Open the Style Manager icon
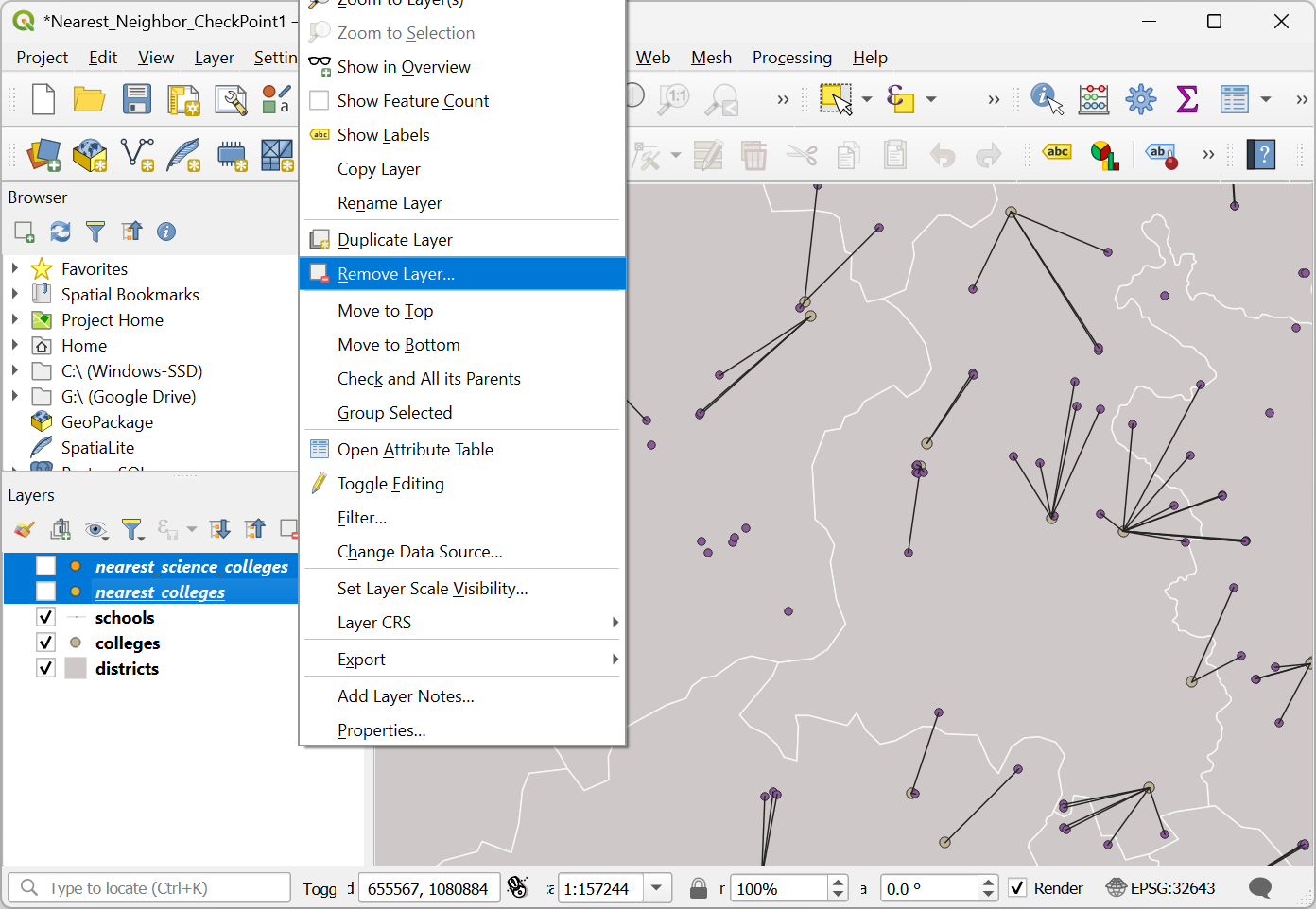The width and height of the screenshot is (1316, 909). click(276, 99)
